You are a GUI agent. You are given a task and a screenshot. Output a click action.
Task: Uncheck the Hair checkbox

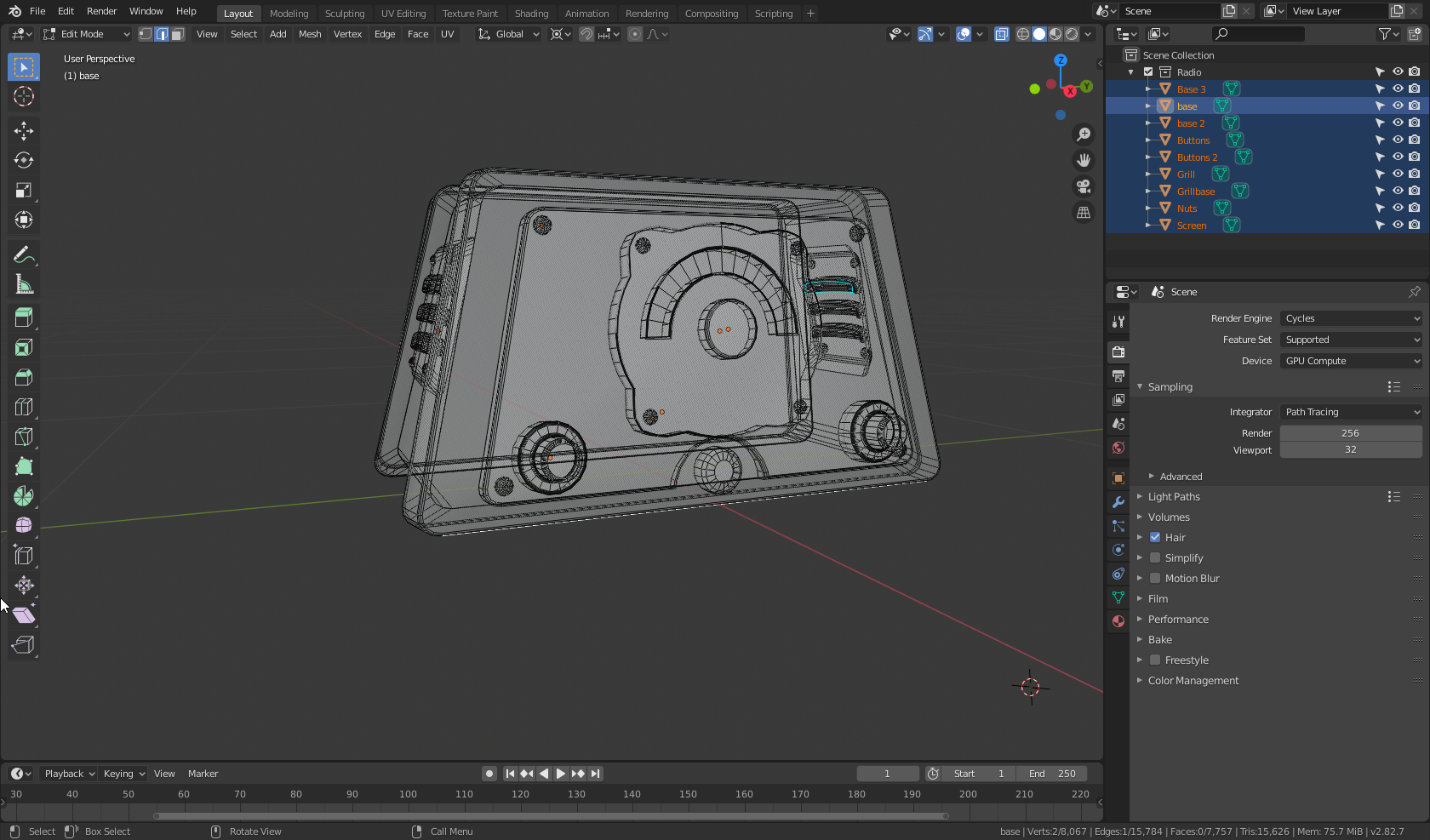point(1155,537)
